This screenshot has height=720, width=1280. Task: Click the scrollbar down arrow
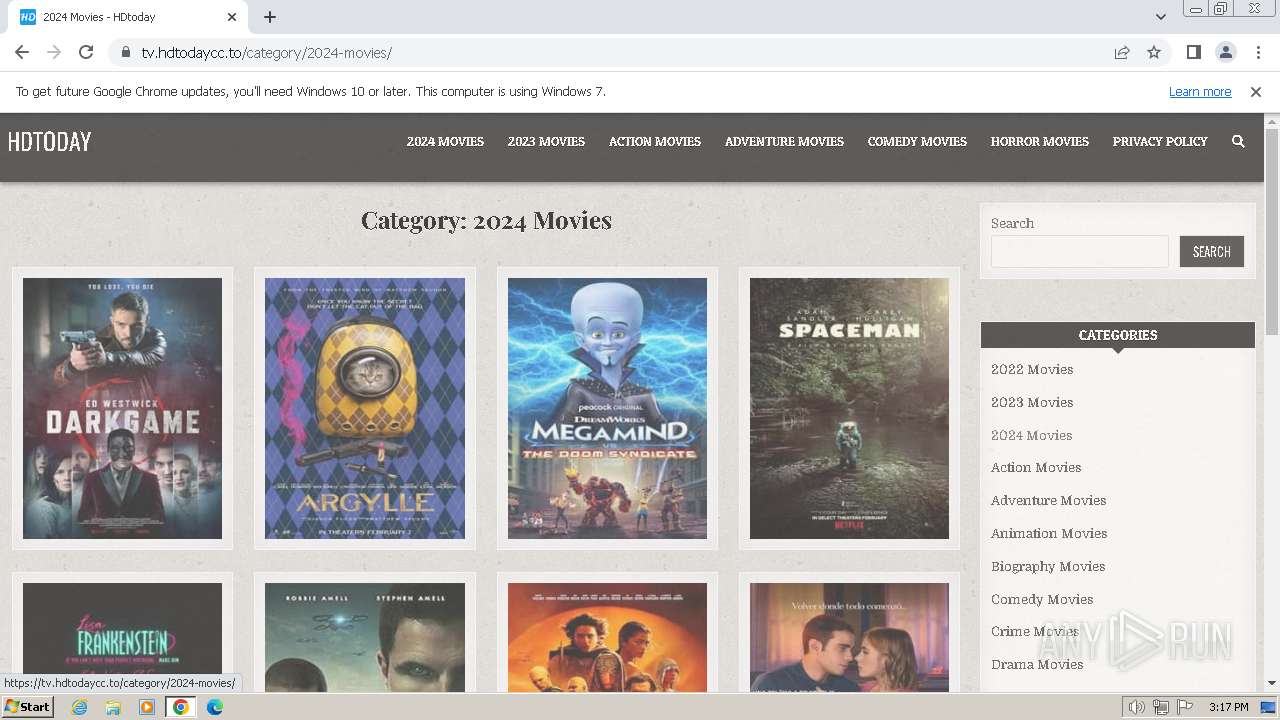point(1272,683)
